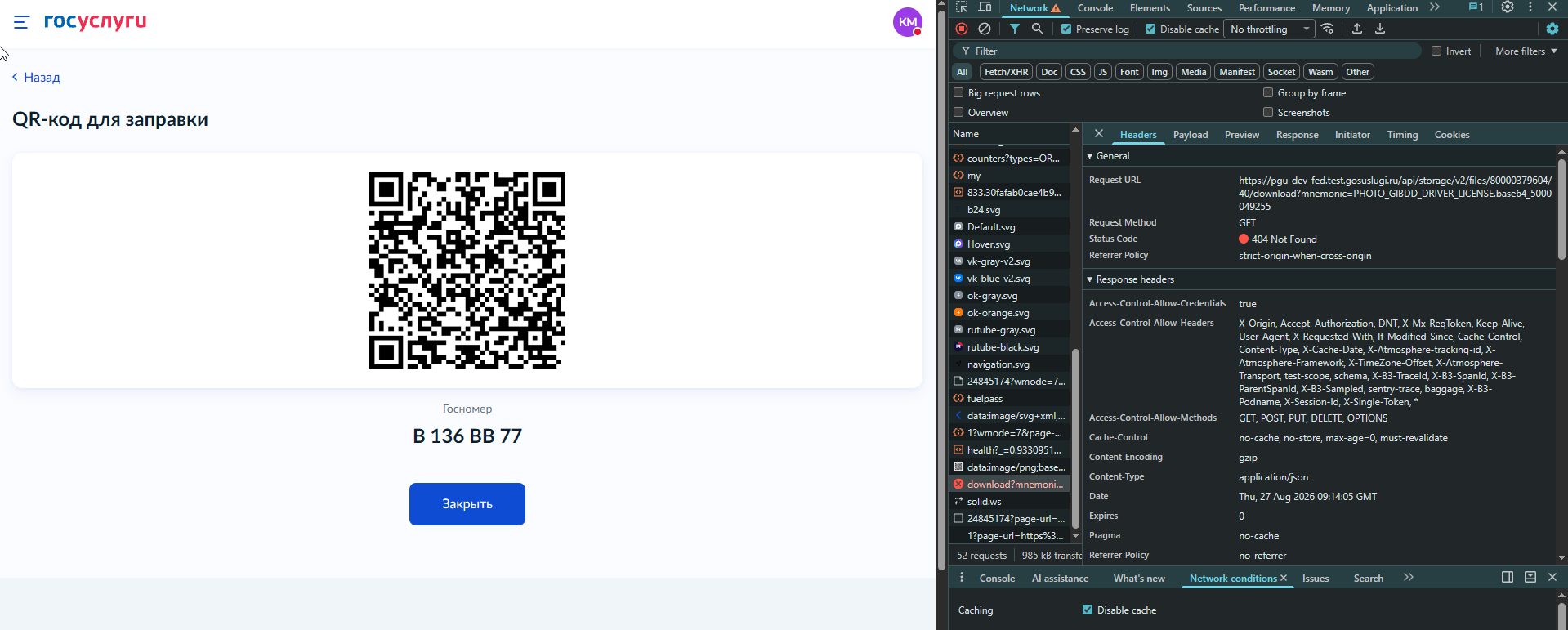Screen dimensions: 1568x630
Task: Toggle the device toolbar icon
Action: (985, 7)
